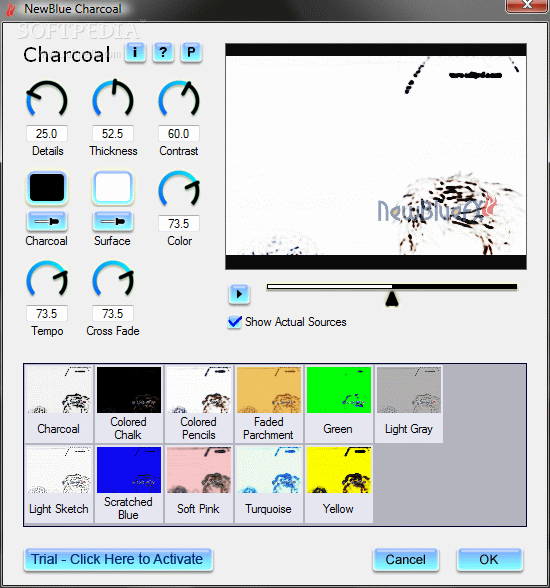Select the Soft Pink preset

pyautogui.click(x=199, y=484)
